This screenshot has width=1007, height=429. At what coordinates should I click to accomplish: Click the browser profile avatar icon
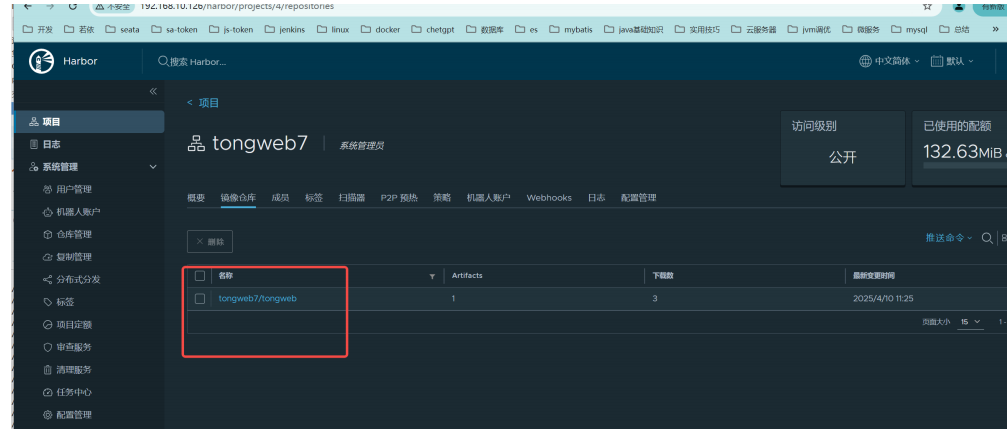959,6
